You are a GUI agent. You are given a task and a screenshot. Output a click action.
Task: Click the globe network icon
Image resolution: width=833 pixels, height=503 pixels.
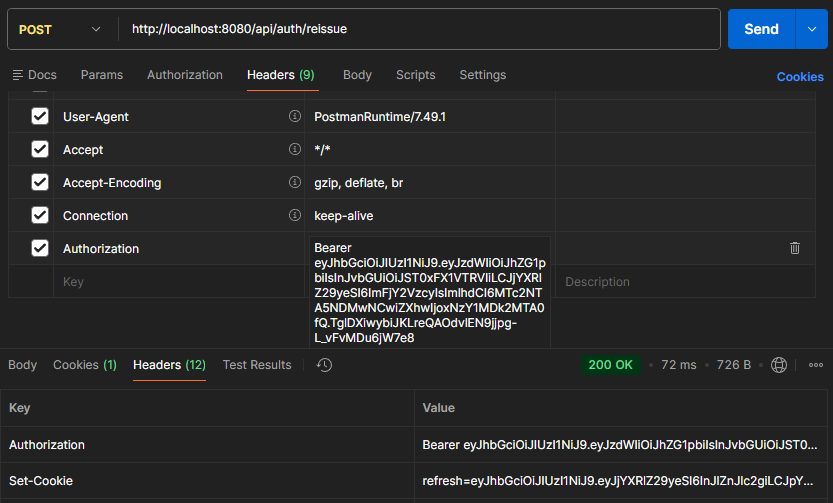click(779, 365)
